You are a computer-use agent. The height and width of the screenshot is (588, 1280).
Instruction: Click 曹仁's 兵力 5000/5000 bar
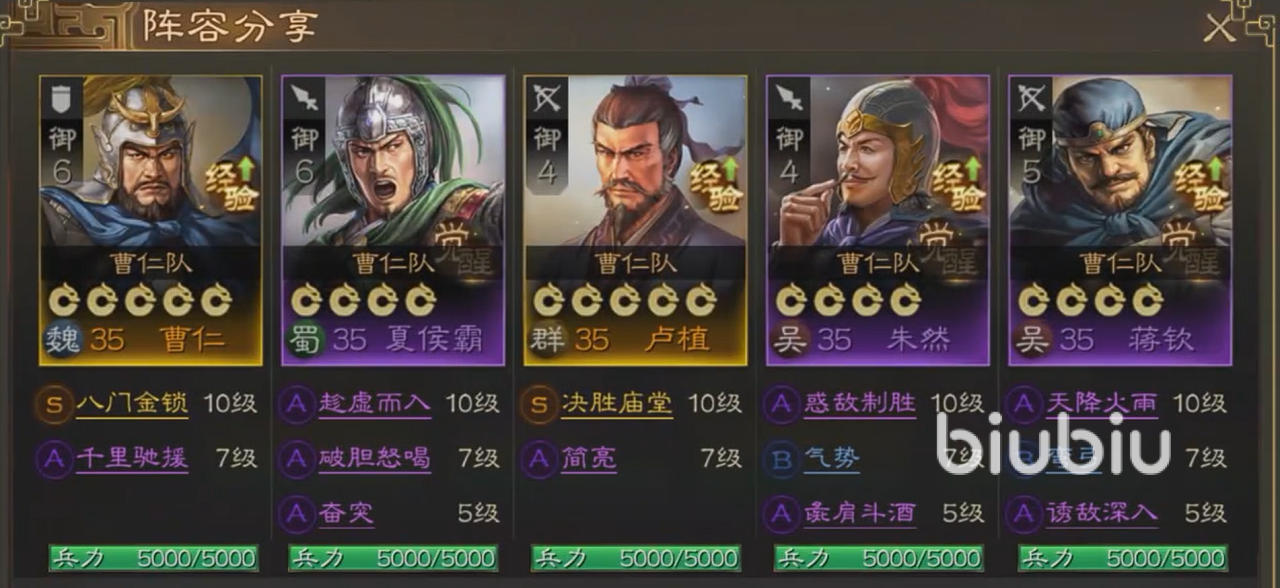152,558
